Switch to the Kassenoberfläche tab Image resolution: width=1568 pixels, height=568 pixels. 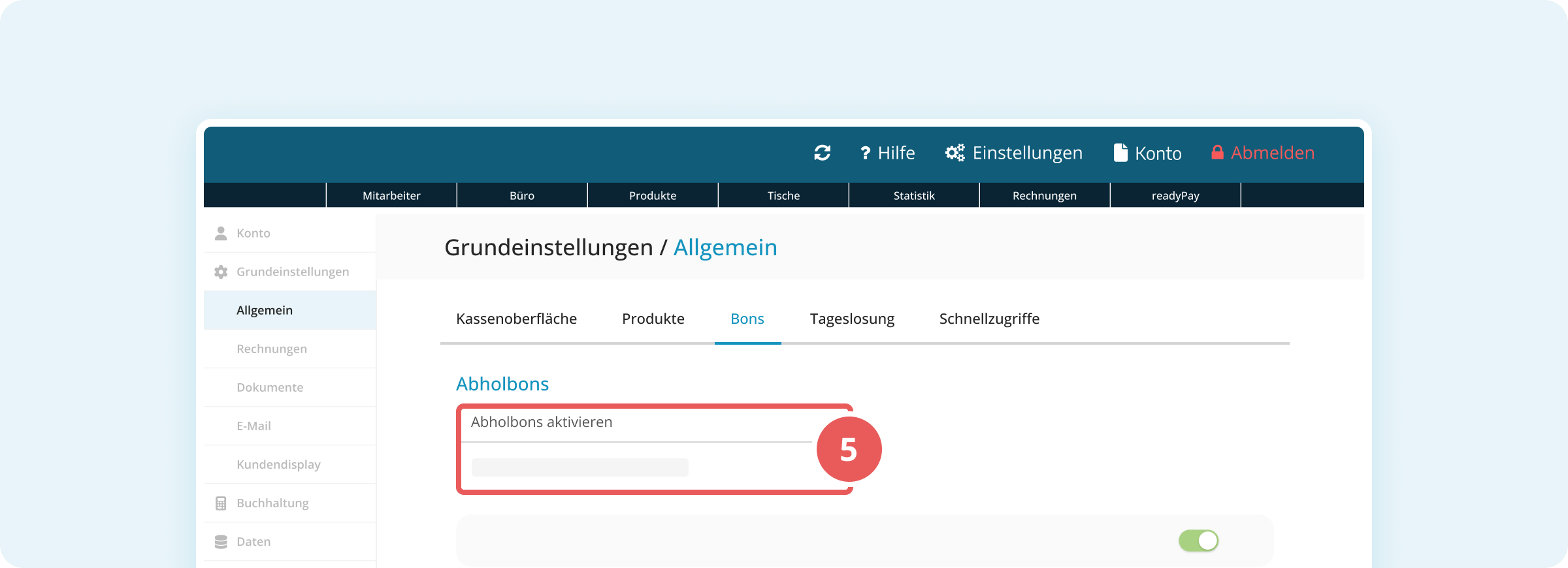coord(516,319)
